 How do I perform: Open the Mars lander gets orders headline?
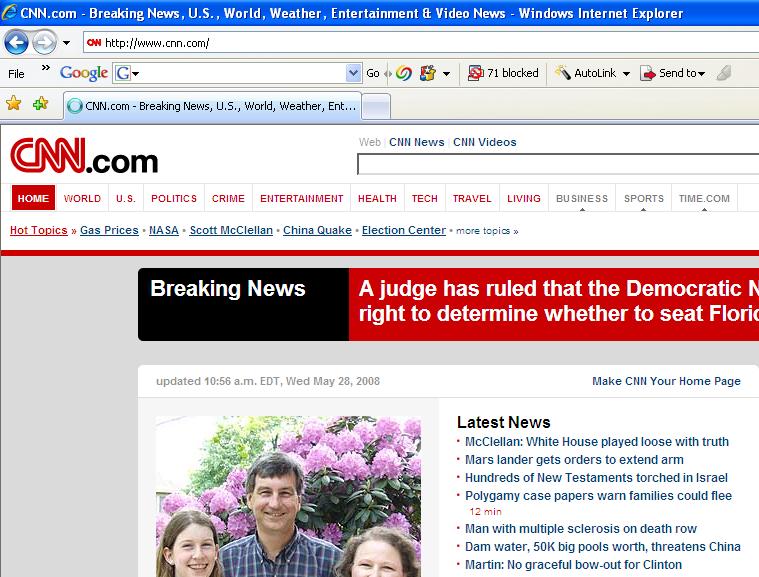click(x=574, y=460)
